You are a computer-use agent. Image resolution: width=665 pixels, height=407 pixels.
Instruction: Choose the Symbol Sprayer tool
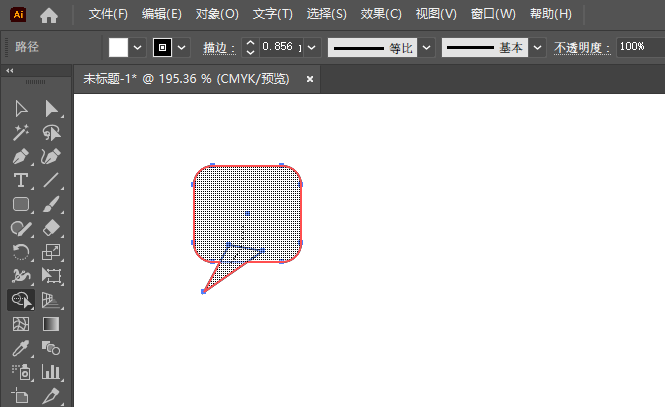click(20, 372)
